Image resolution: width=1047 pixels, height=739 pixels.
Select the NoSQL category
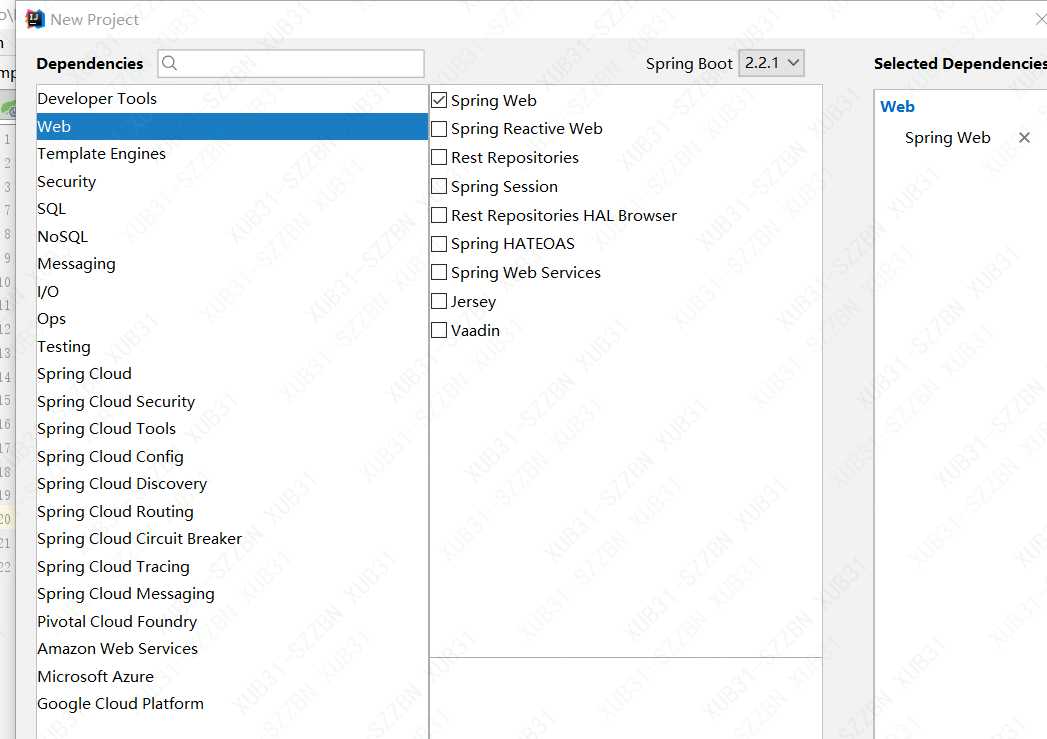(x=232, y=236)
